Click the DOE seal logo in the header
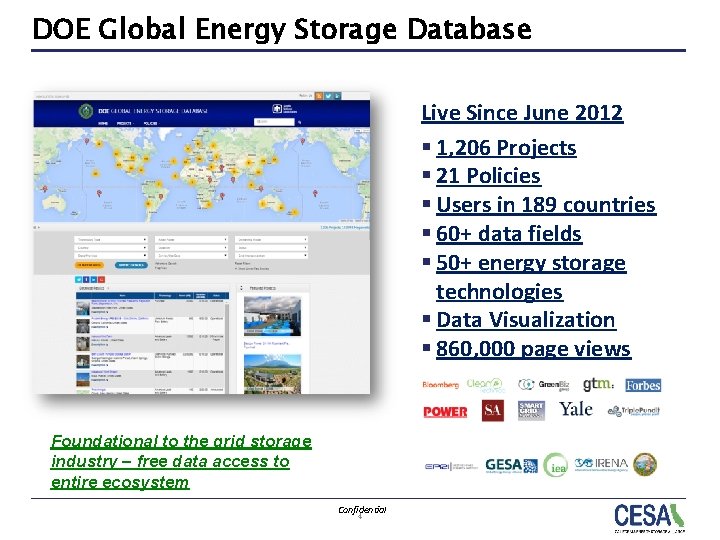 (x=86, y=111)
